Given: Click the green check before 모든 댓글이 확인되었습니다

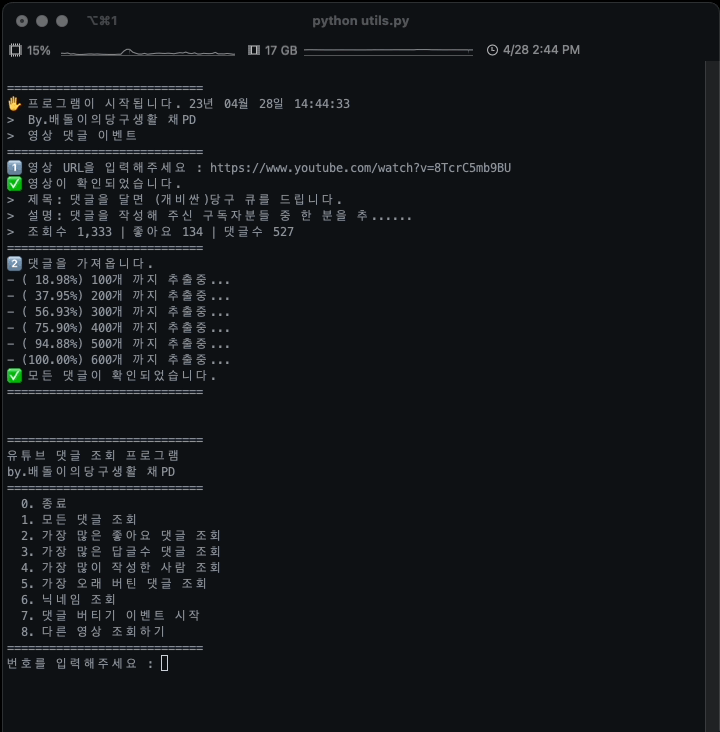Looking at the screenshot, I should pyautogui.click(x=14, y=376).
